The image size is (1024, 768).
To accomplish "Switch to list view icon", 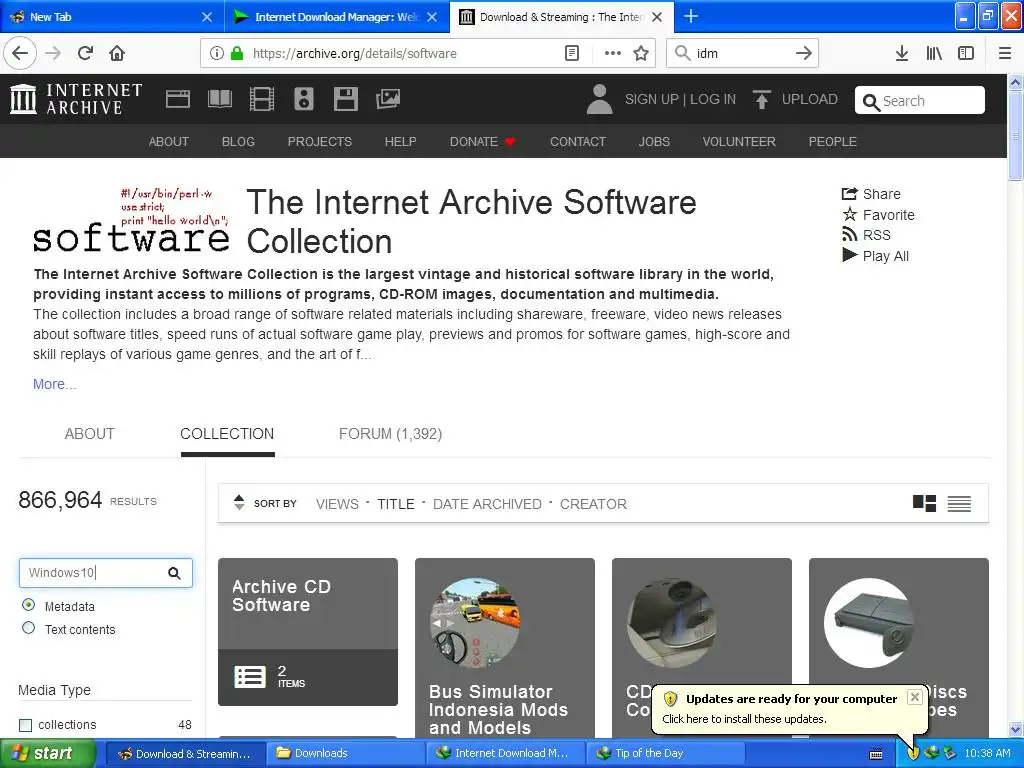I will [x=959, y=504].
